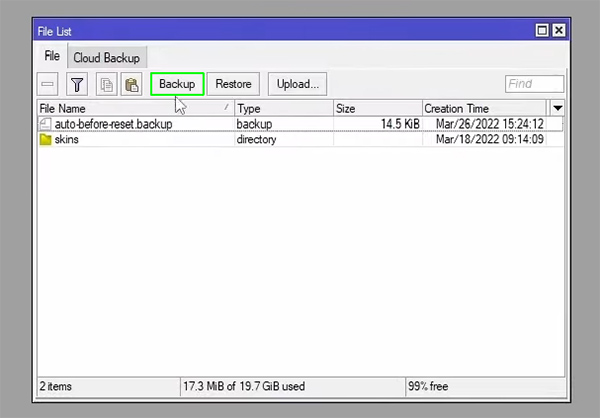Viewport: 600px width, 418px height.
Task: Close the File List window
Action: 558,31
